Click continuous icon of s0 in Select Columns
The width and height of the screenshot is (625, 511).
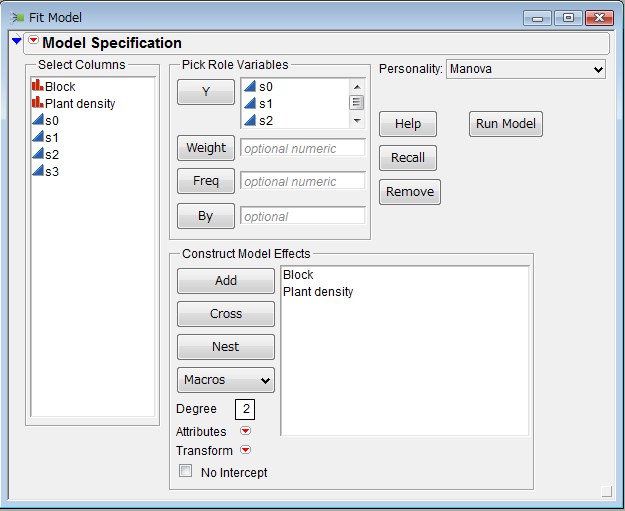click(37, 120)
